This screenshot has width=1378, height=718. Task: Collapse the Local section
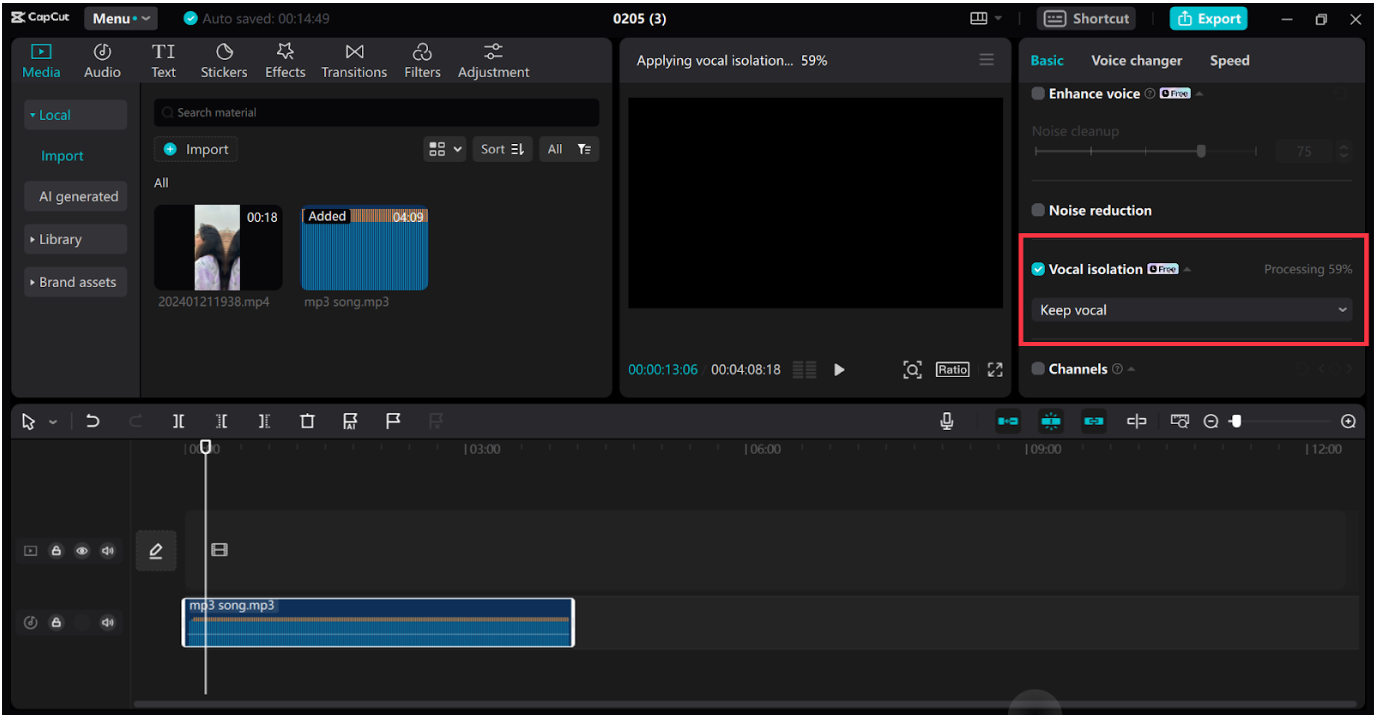[76, 115]
